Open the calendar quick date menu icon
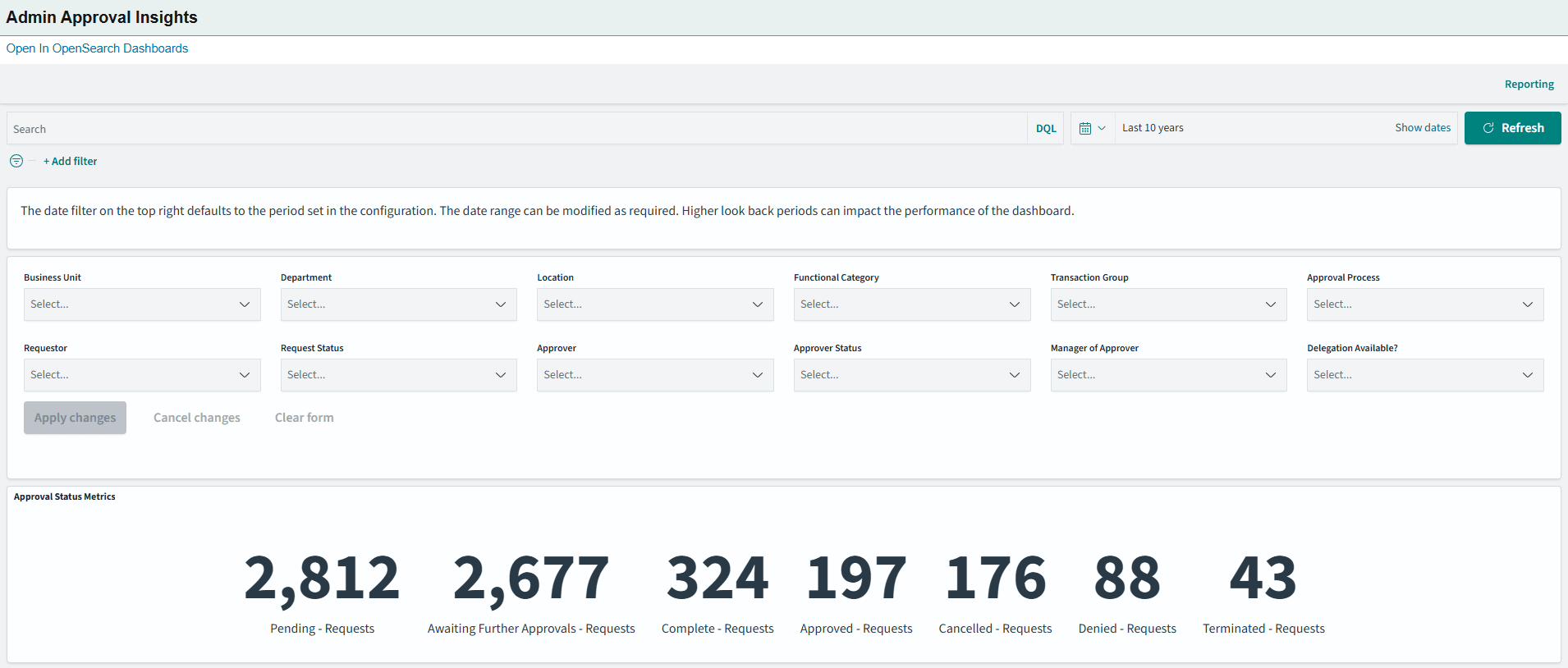 pyautogui.click(x=1093, y=128)
